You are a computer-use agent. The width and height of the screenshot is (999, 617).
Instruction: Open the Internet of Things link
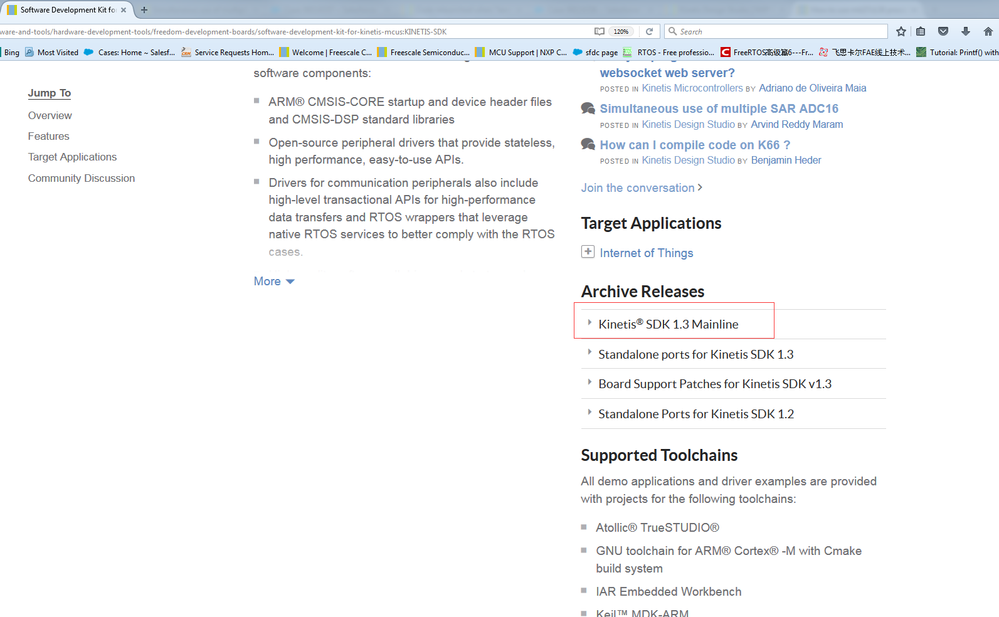pyautogui.click(x=646, y=253)
